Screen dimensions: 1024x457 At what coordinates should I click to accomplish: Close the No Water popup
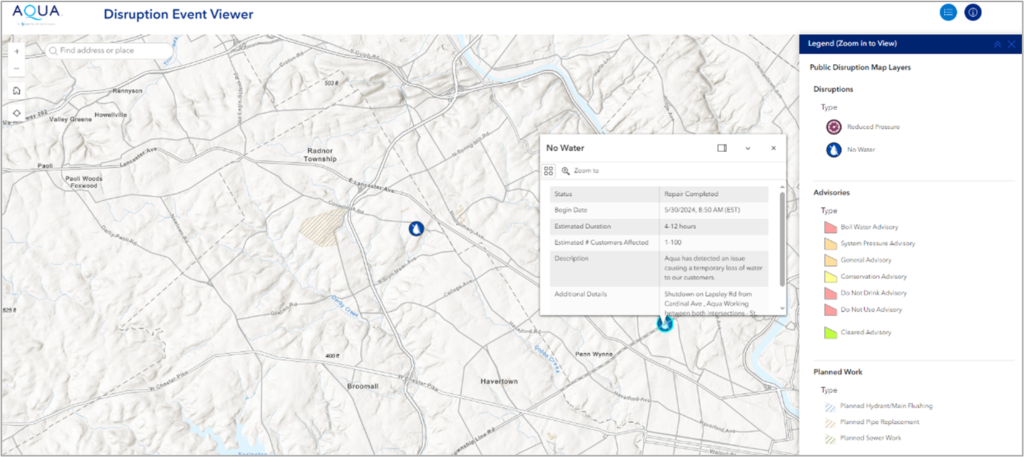(x=773, y=148)
